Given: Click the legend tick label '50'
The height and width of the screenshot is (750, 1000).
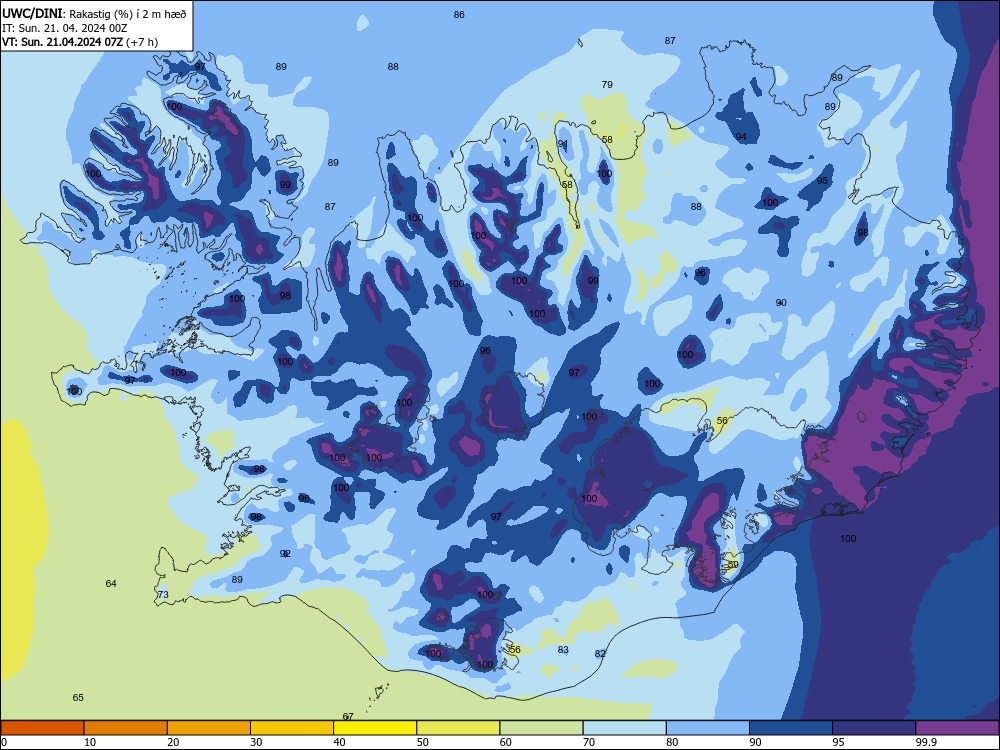Looking at the screenshot, I should point(423,742).
